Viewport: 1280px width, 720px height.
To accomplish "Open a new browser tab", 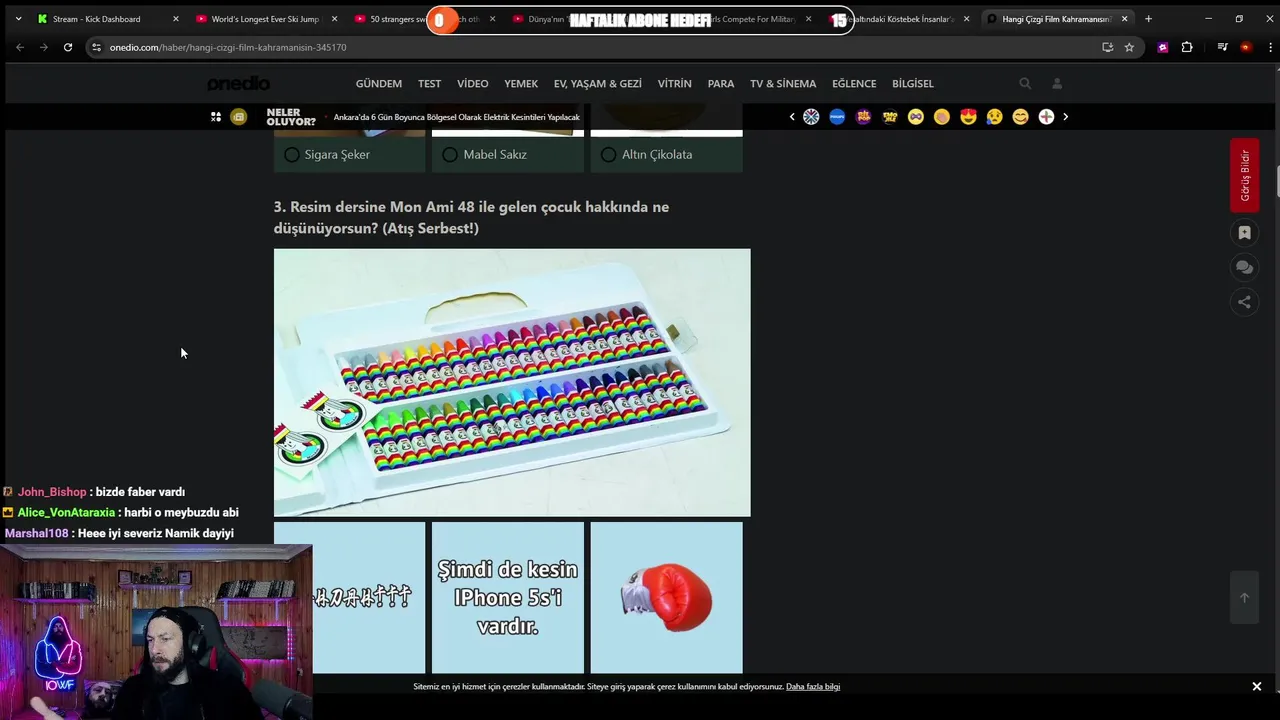I will 1148,19.
